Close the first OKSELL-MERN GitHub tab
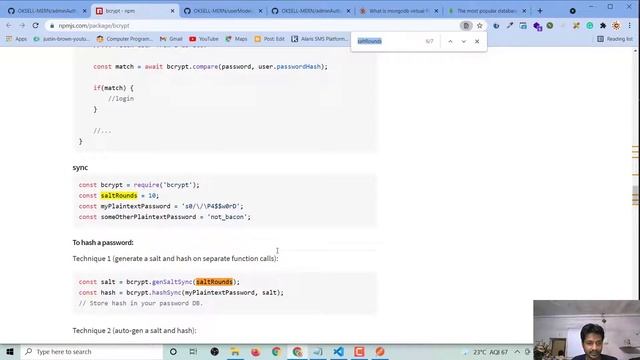640x360 pixels. tap(84, 11)
